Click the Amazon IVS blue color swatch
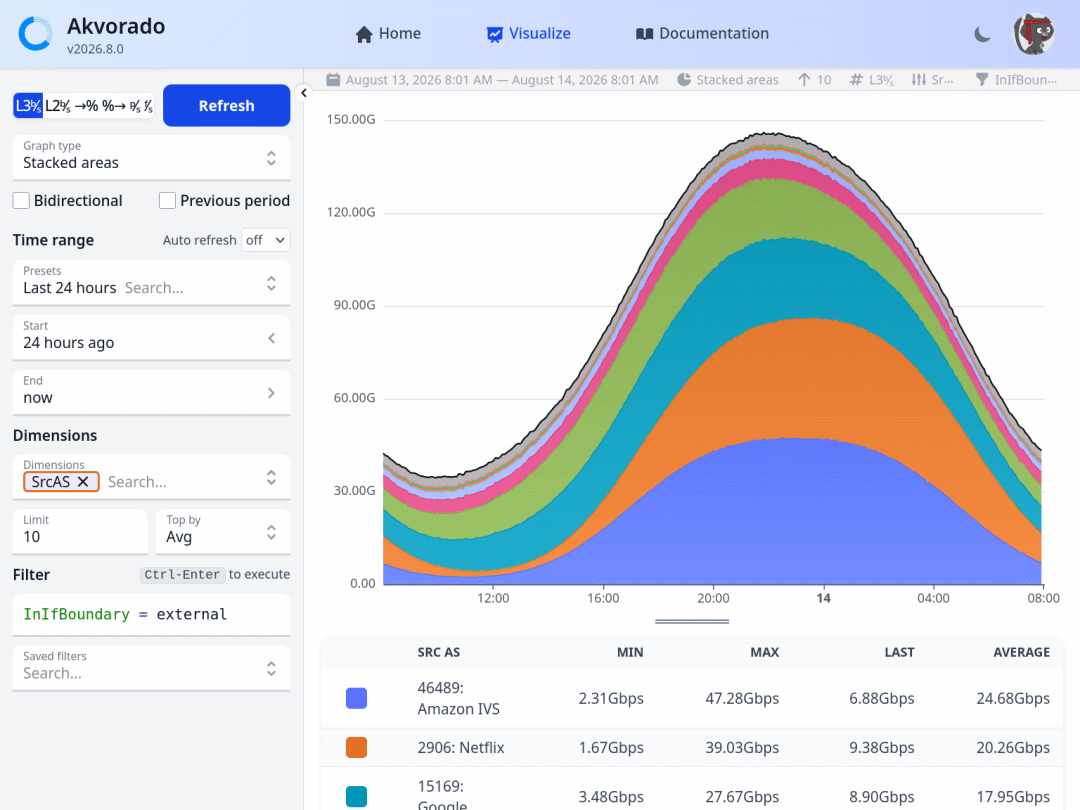Screen dimensions: 1080x810 click(x=356, y=698)
